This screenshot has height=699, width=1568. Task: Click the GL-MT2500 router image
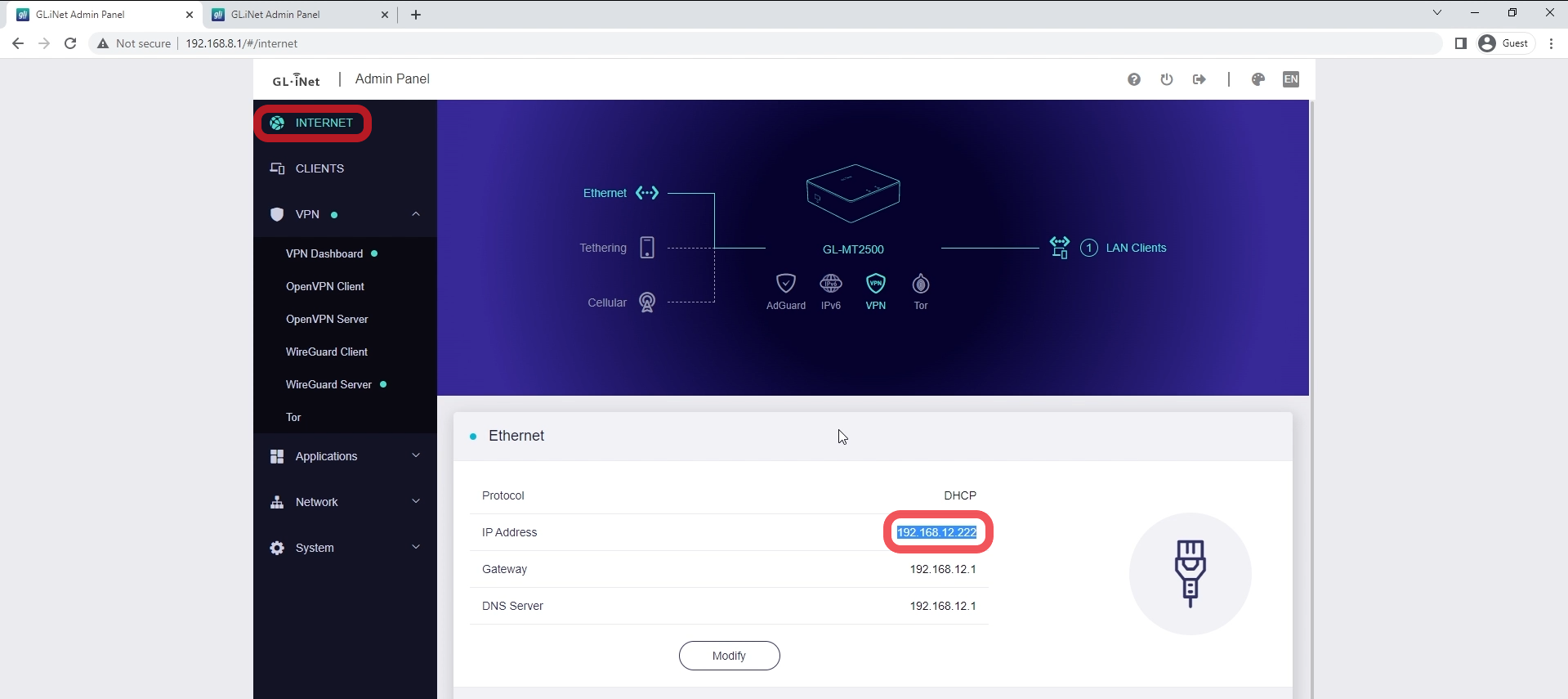point(853,193)
